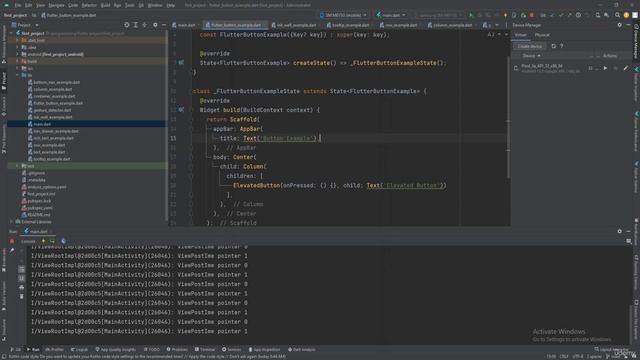Image resolution: width=640 pixels, height=360 pixels.
Task: Click the green Run app icon in toolbar
Action: coord(471,15)
